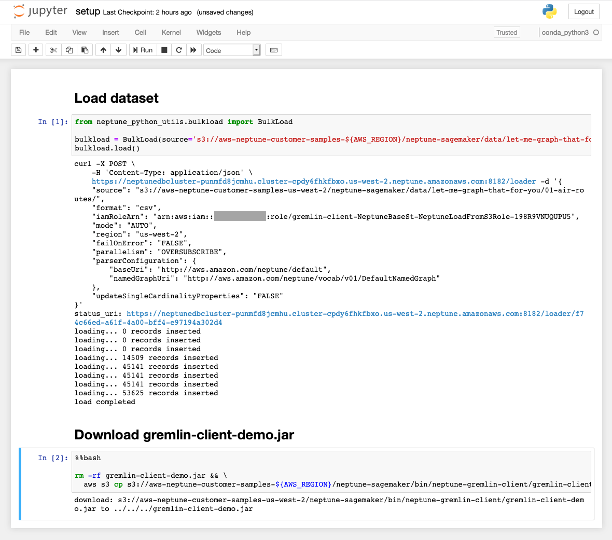Move the selected cell up

(103, 49)
